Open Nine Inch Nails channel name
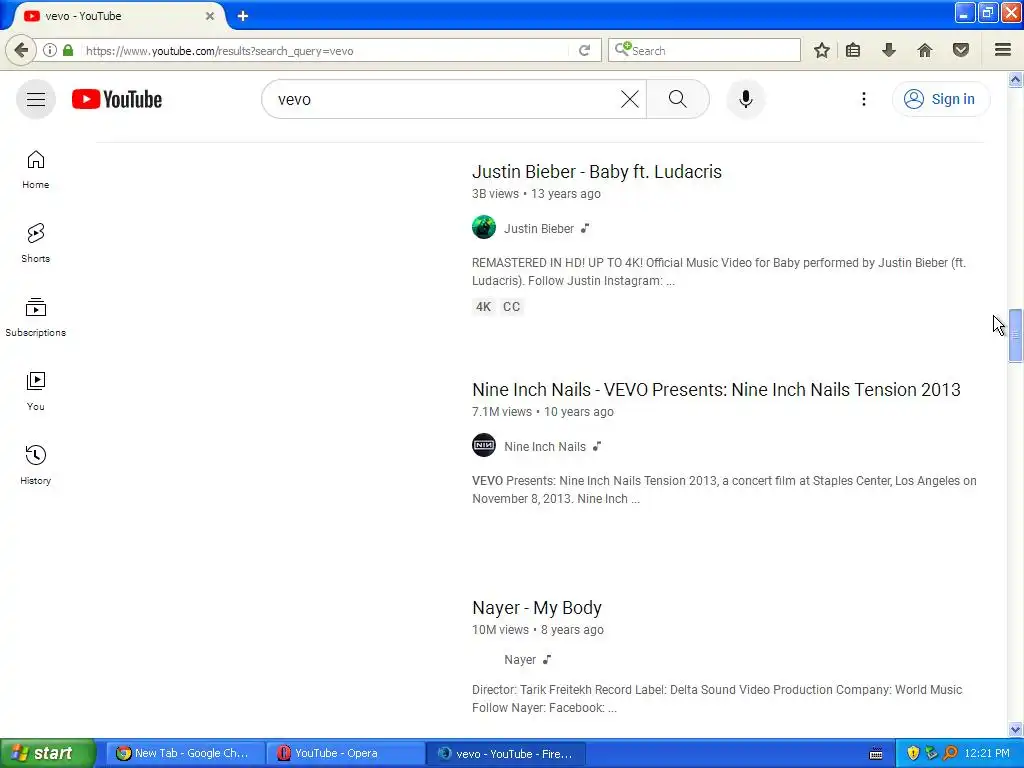 click(545, 447)
